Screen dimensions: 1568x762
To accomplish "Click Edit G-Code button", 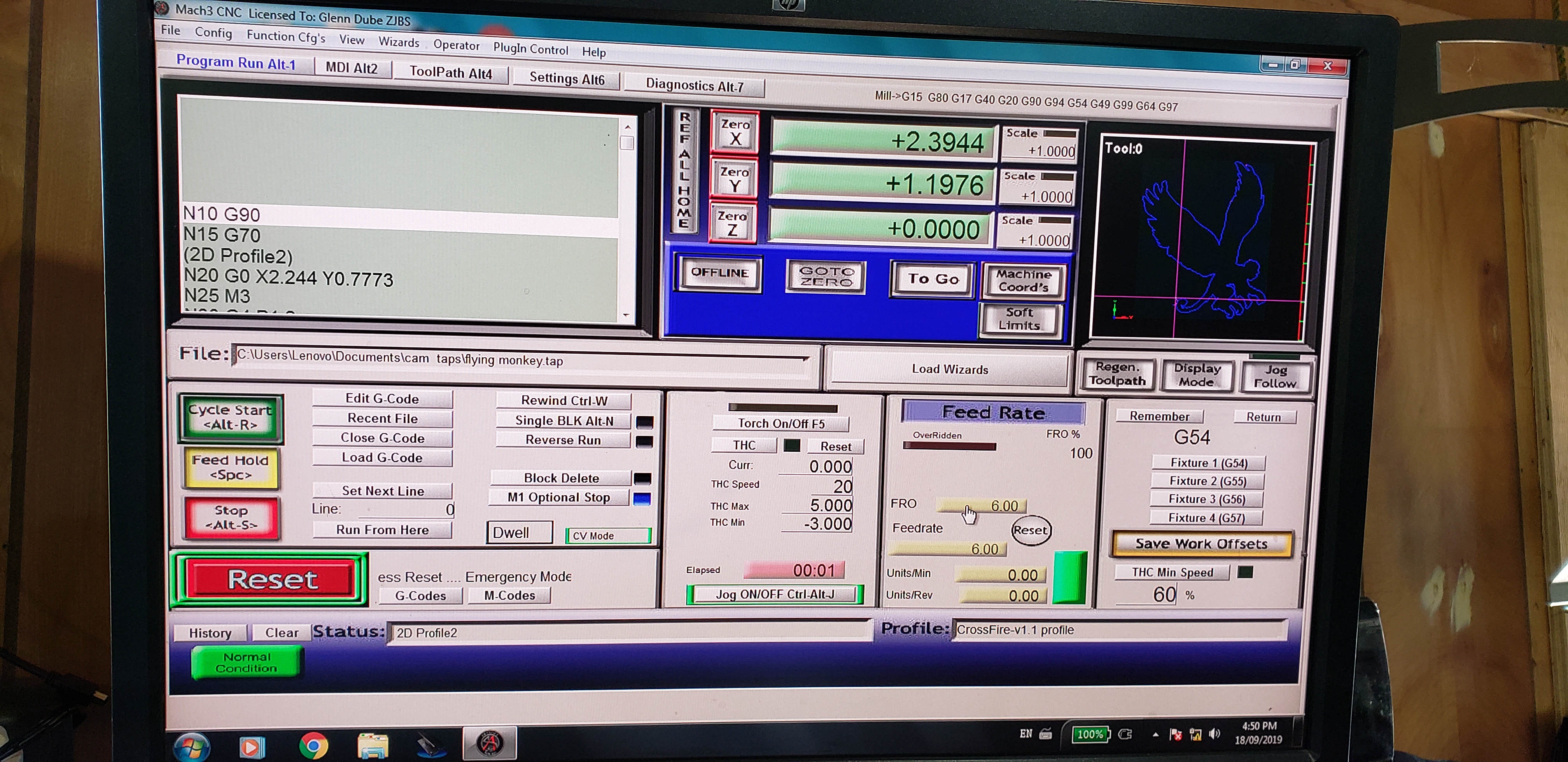I will click(382, 398).
